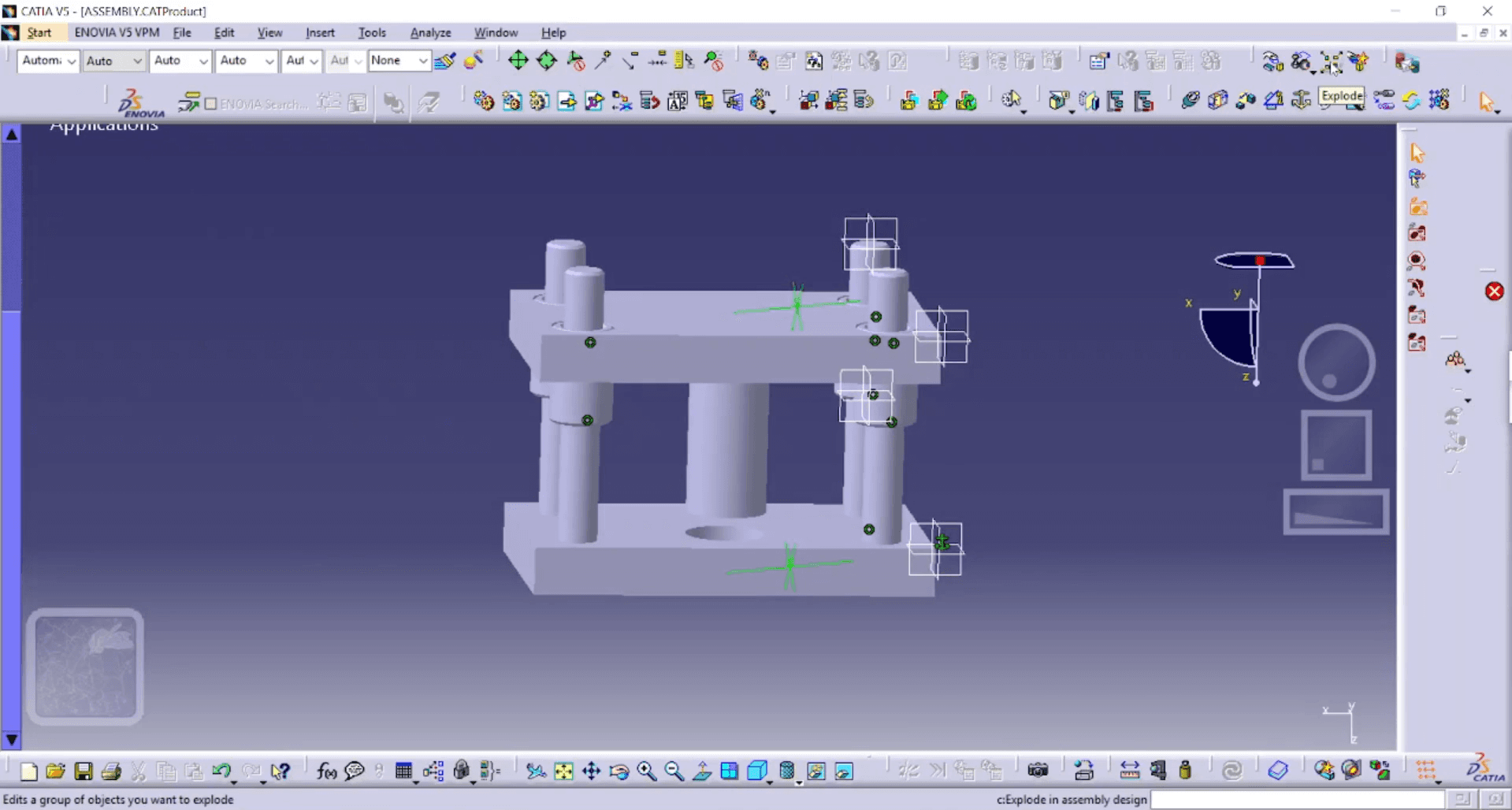Enable the multi-view display mode
Viewport: 1512px width, 810px height.
pos(729,771)
